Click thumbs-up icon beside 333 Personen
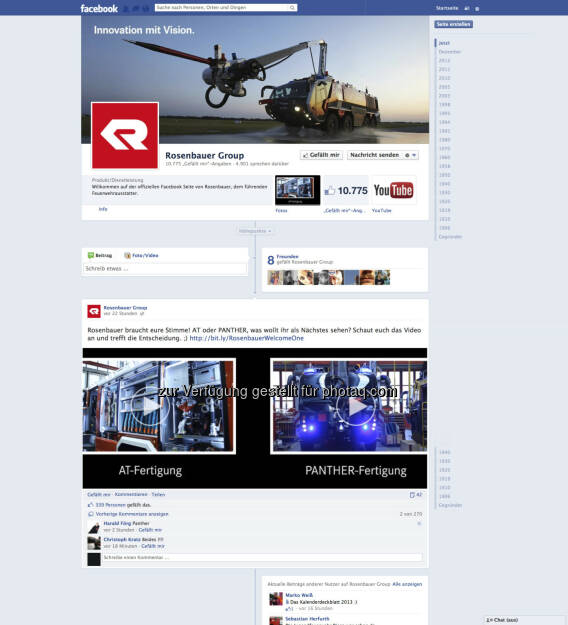The width and height of the screenshot is (568, 625). pyautogui.click(x=90, y=505)
